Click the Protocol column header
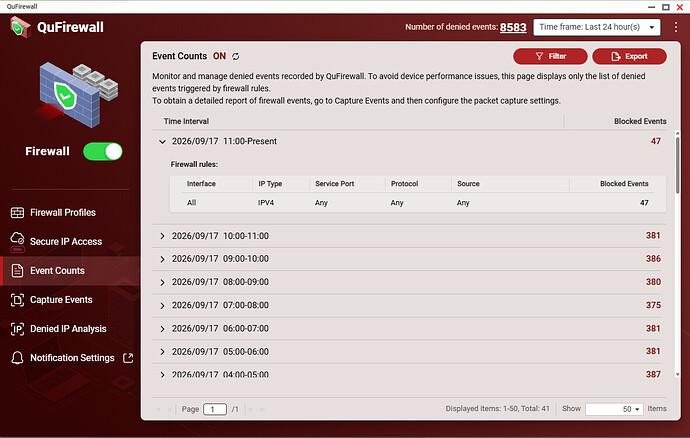This screenshot has height=438, width=690. click(404, 184)
